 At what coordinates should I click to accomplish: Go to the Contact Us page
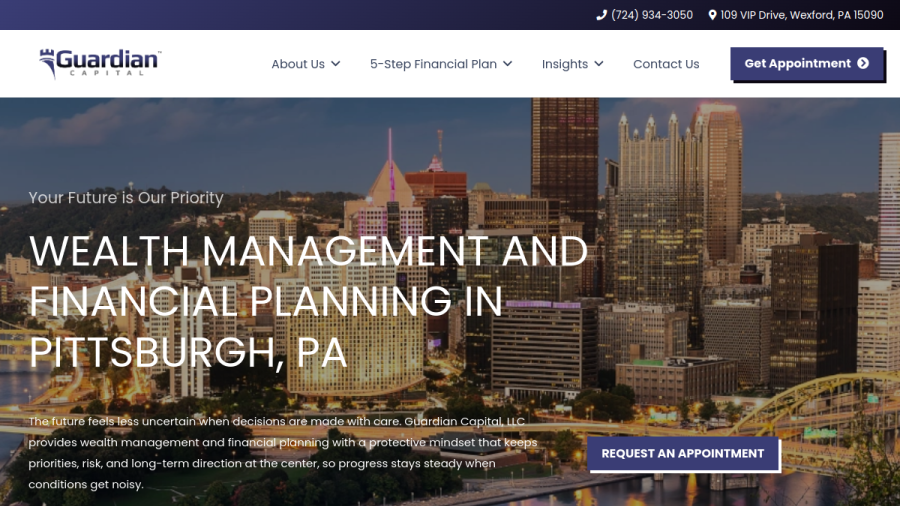coord(666,64)
